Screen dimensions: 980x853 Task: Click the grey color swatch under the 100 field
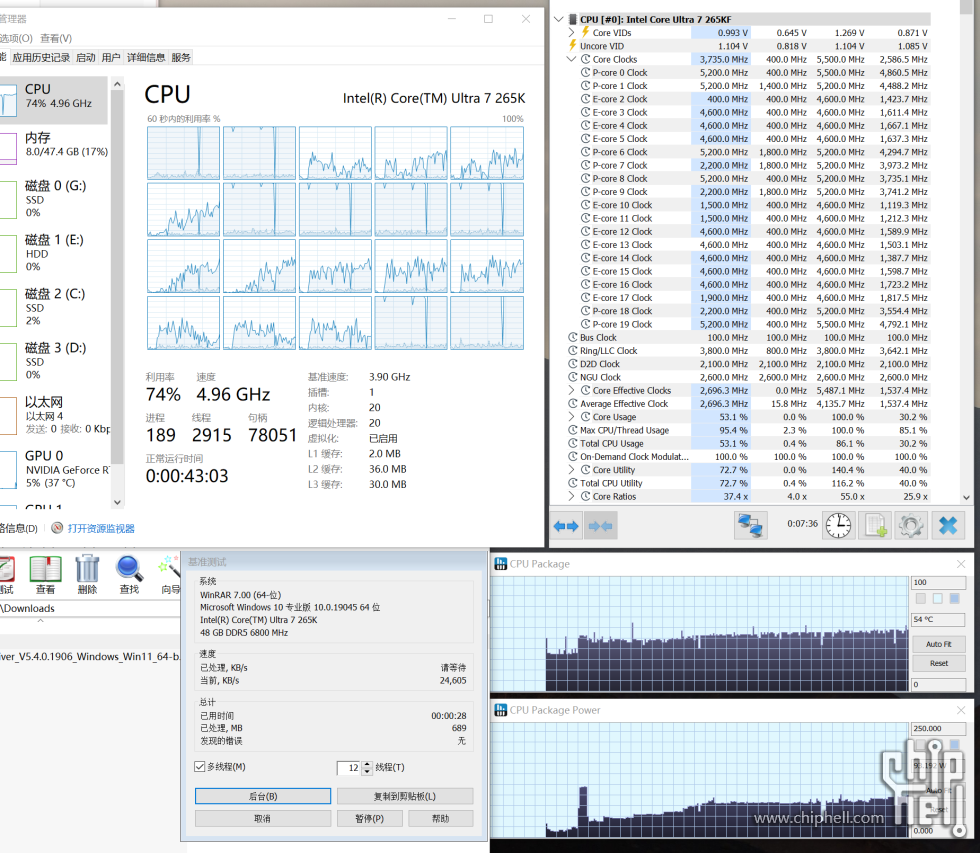click(x=921, y=599)
